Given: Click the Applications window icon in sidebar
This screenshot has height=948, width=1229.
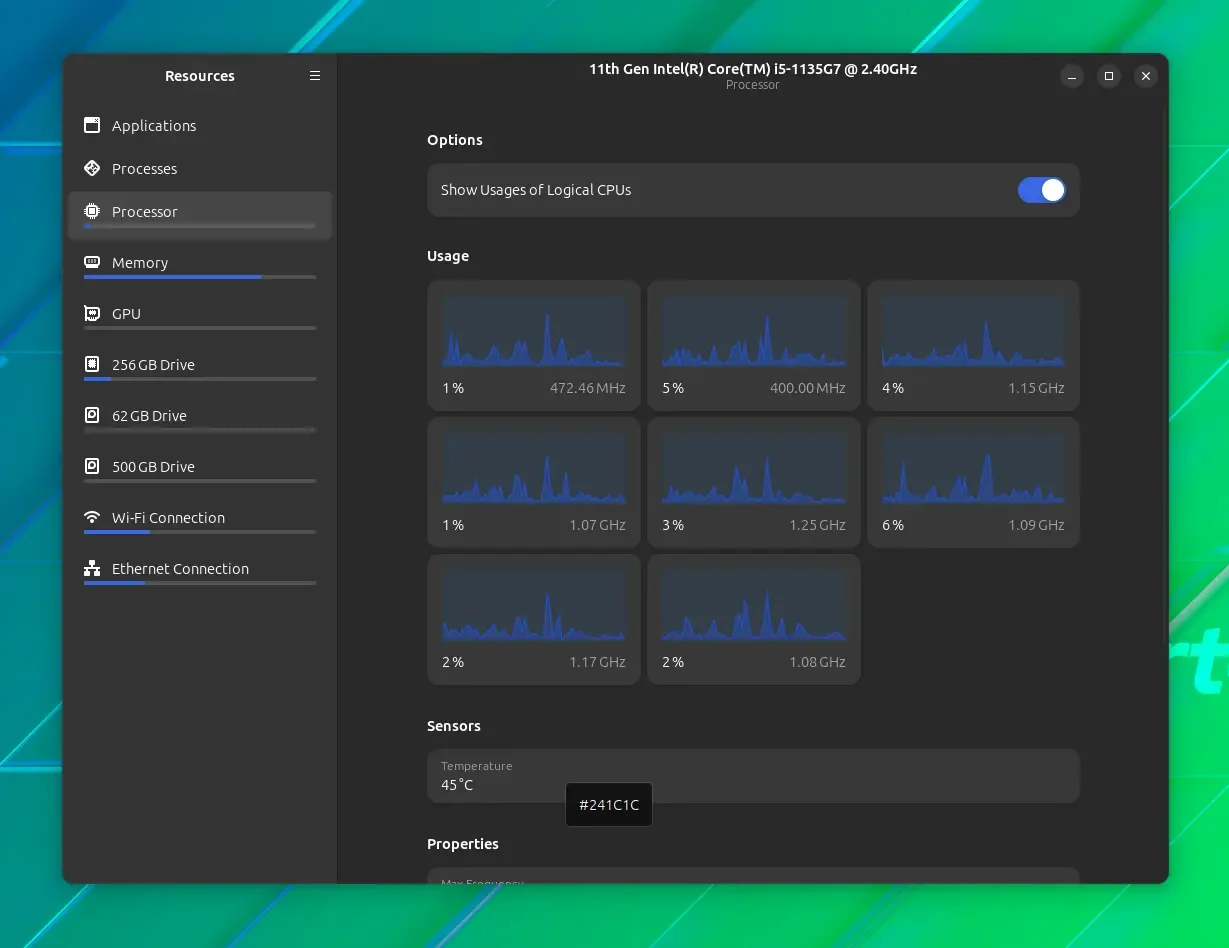Looking at the screenshot, I should [x=92, y=126].
